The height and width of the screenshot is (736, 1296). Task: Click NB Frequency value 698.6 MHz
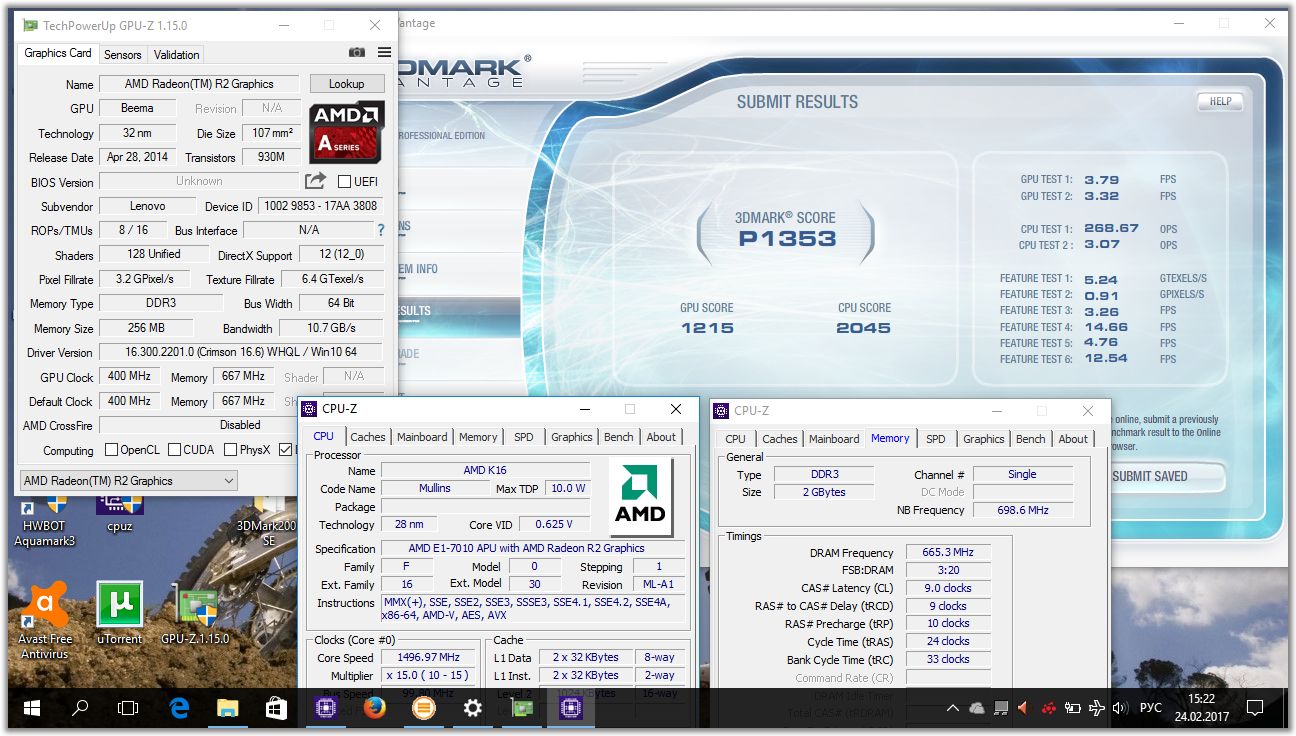[1022, 510]
